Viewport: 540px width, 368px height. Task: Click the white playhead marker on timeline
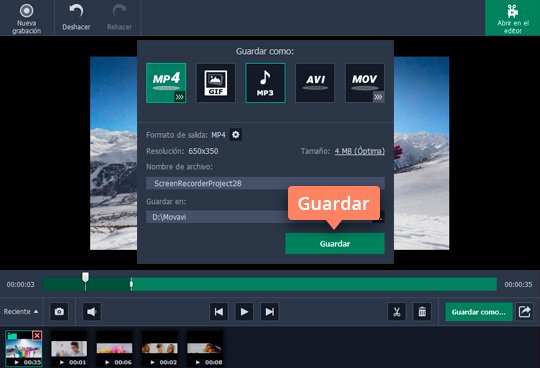[85, 277]
